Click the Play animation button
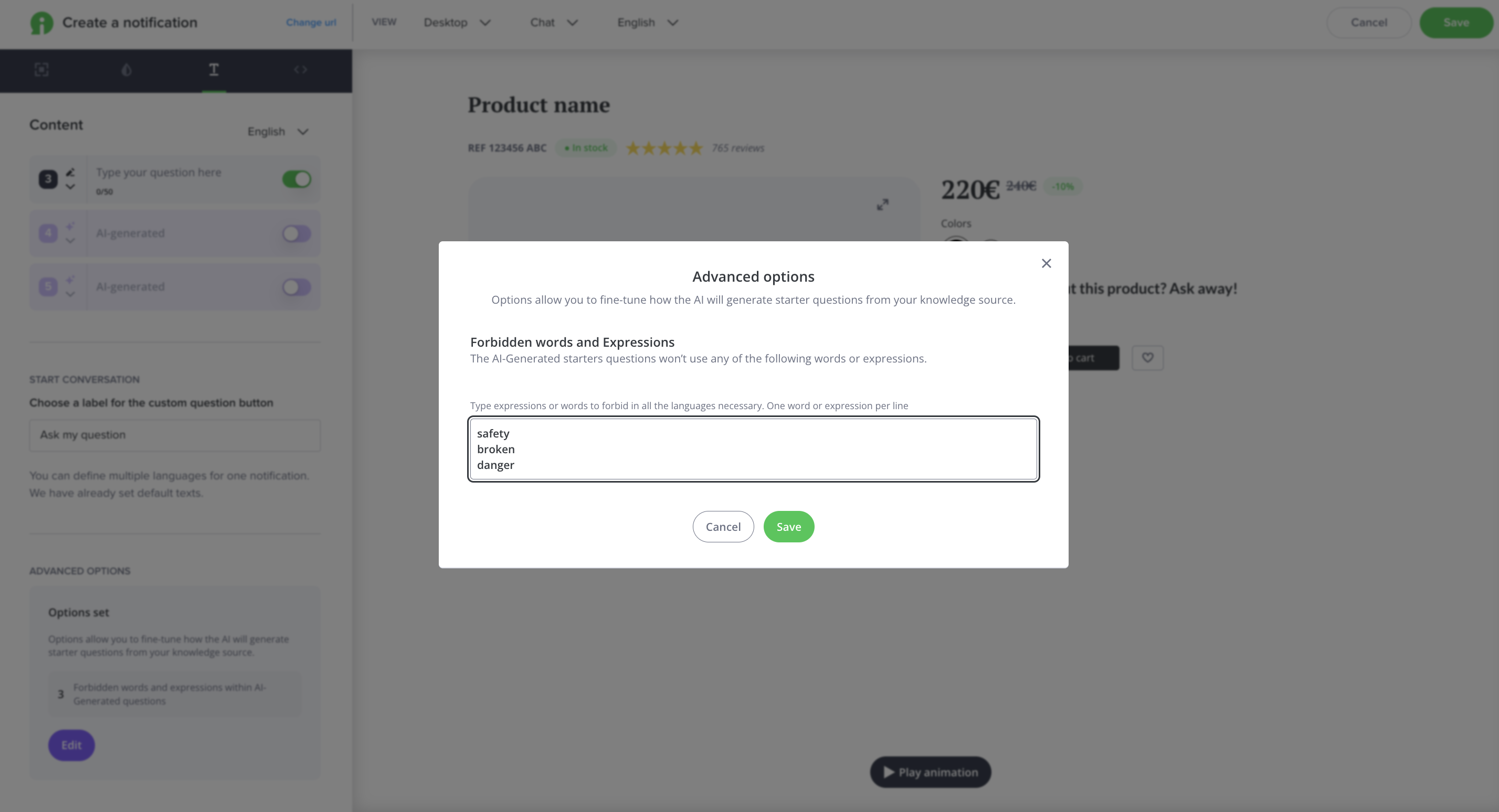This screenshot has height=812, width=1499. [930, 772]
